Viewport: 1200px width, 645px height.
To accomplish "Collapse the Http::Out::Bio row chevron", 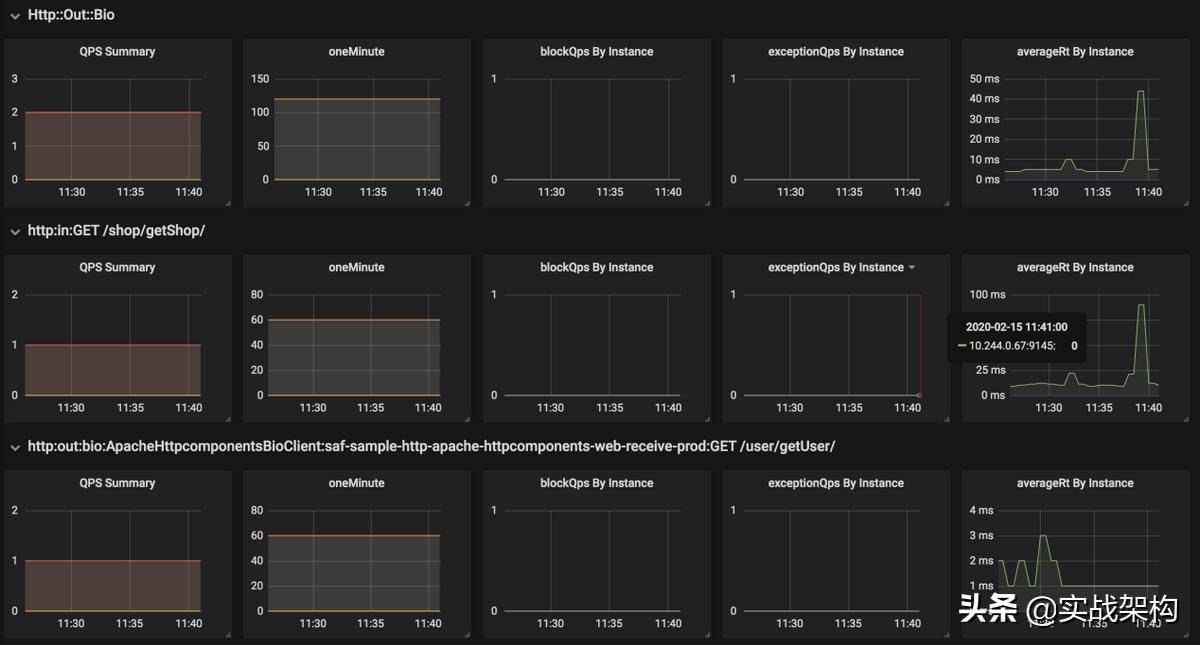I will point(15,15).
